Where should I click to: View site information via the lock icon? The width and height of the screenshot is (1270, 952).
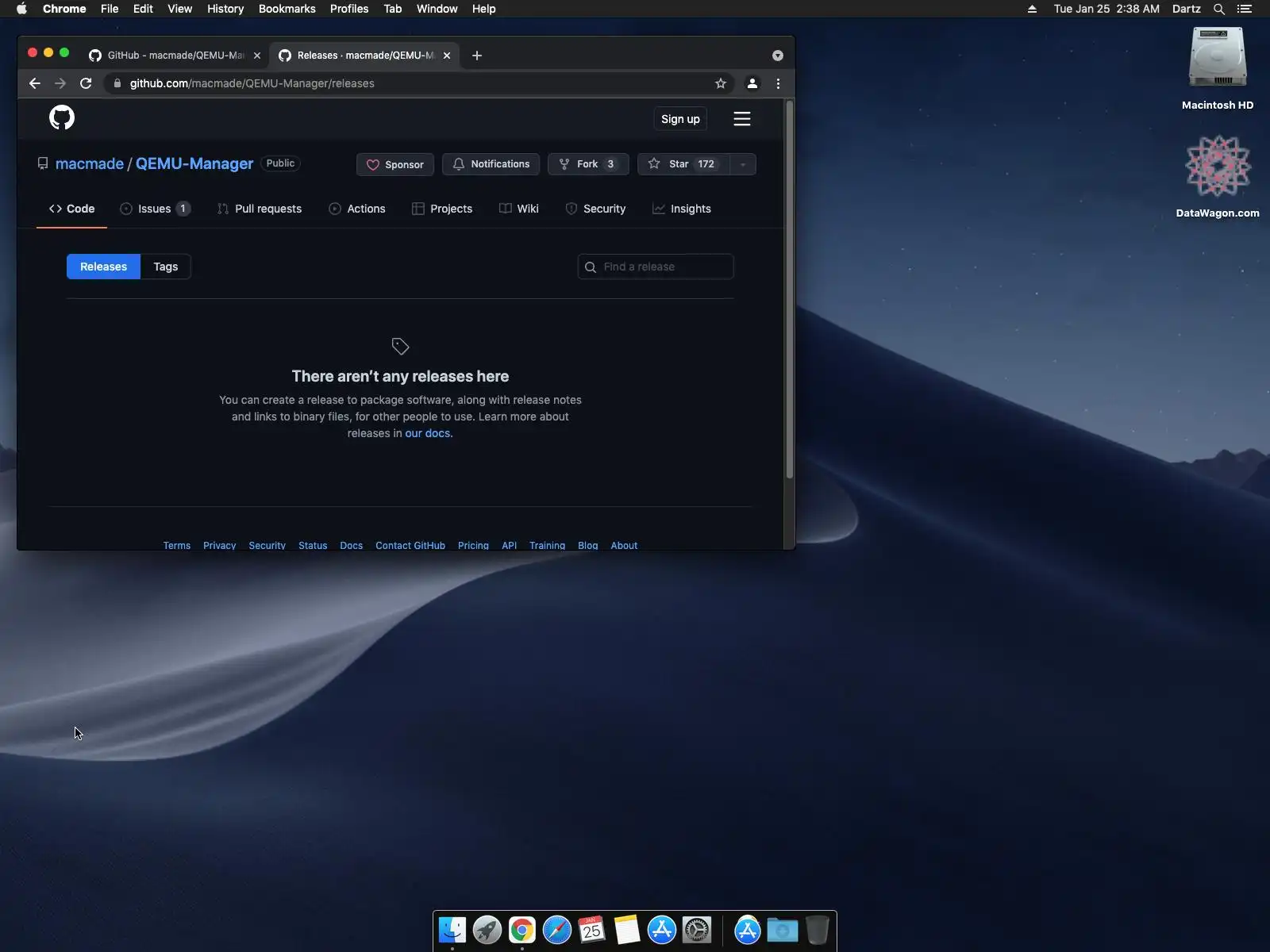click(117, 83)
